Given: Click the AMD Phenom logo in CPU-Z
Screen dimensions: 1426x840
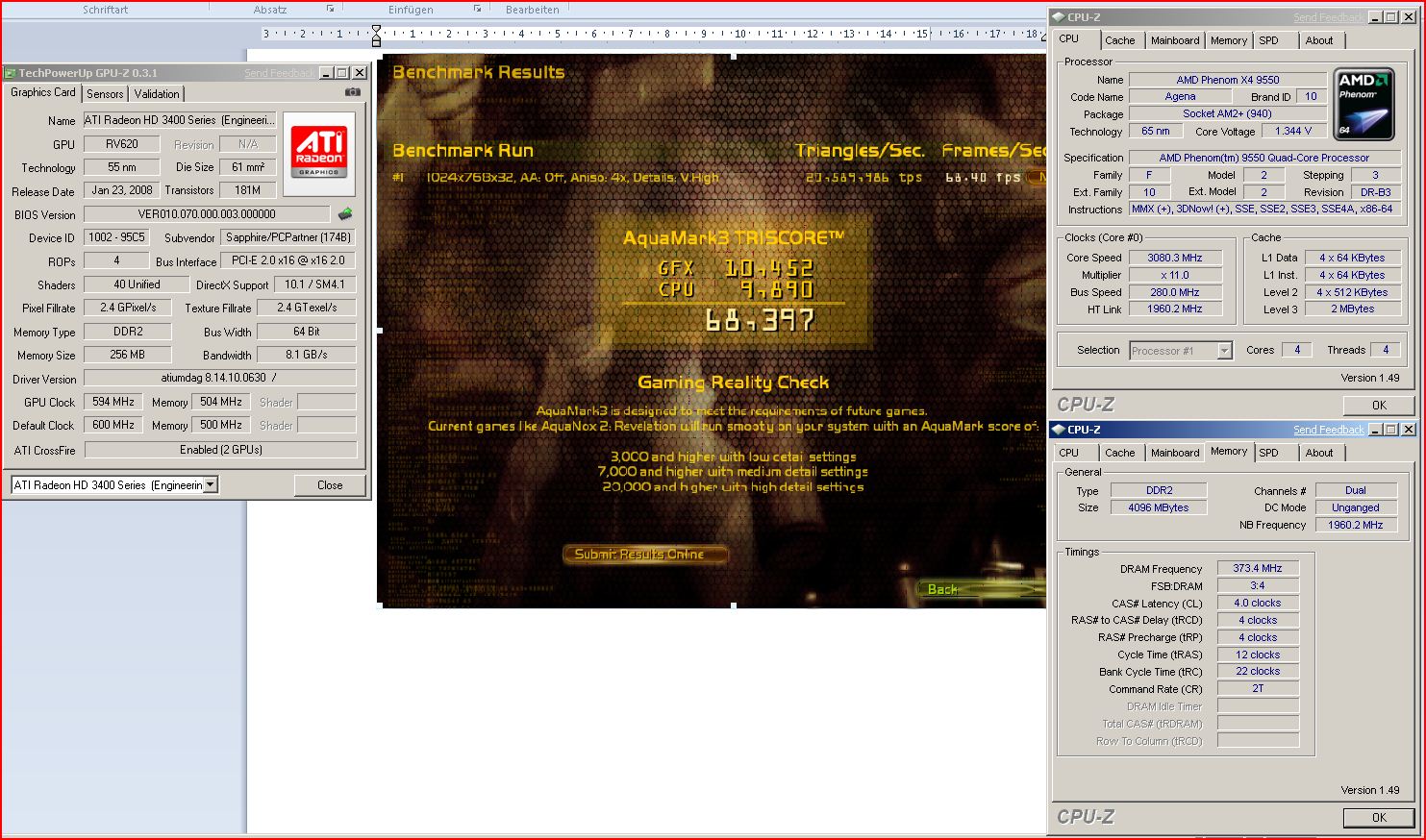Looking at the screenshot, I should click(x=1363, y=102).
